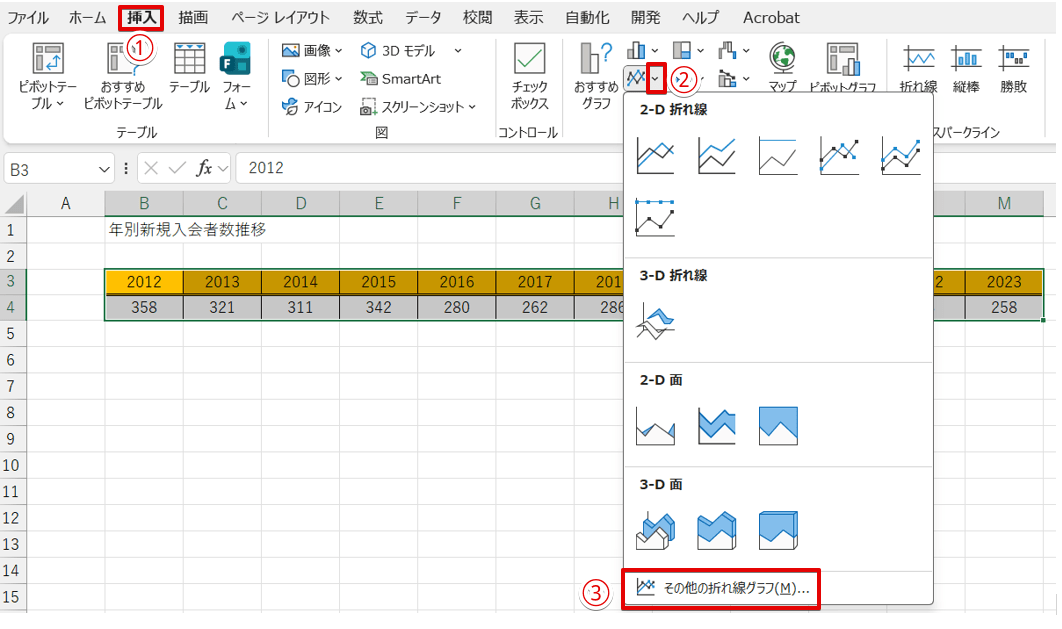Select the first 2-D line chart type

coord(655,155)
